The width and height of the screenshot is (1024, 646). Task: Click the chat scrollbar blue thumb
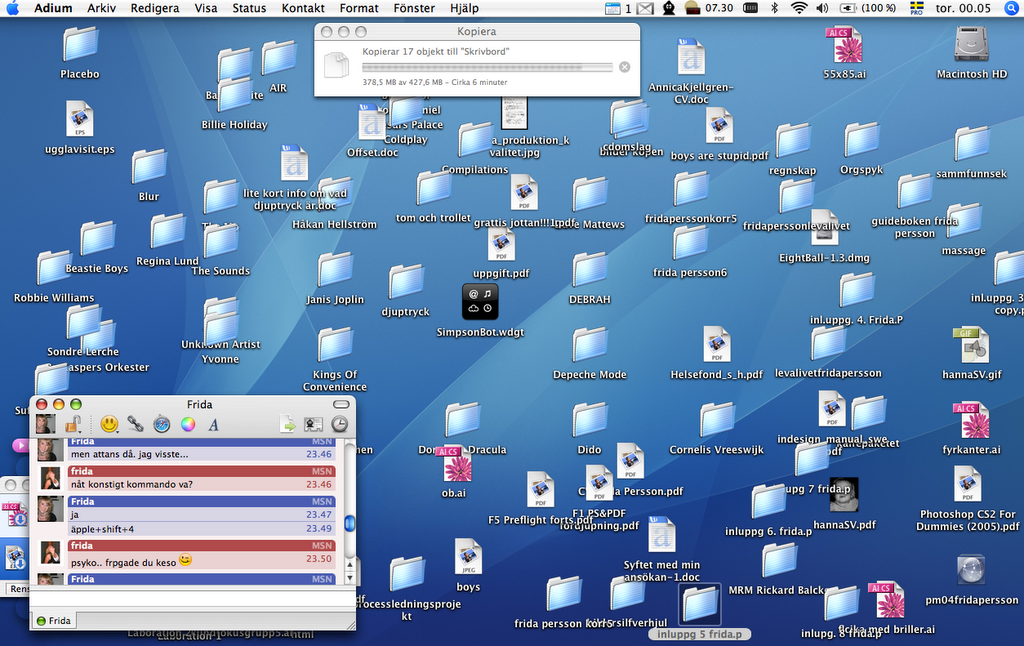[349, 524]
